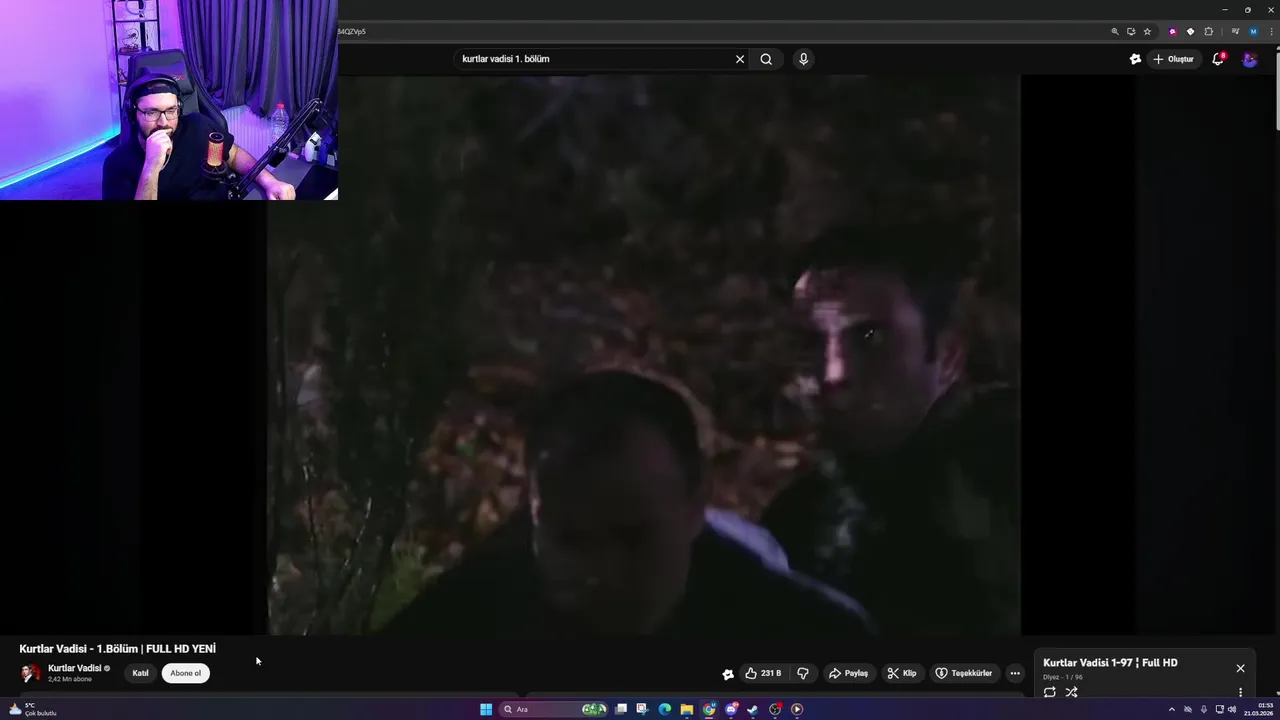Open Steam from the taskbar
Viewport: 1280px width, 720px height.
pos(753,709)
